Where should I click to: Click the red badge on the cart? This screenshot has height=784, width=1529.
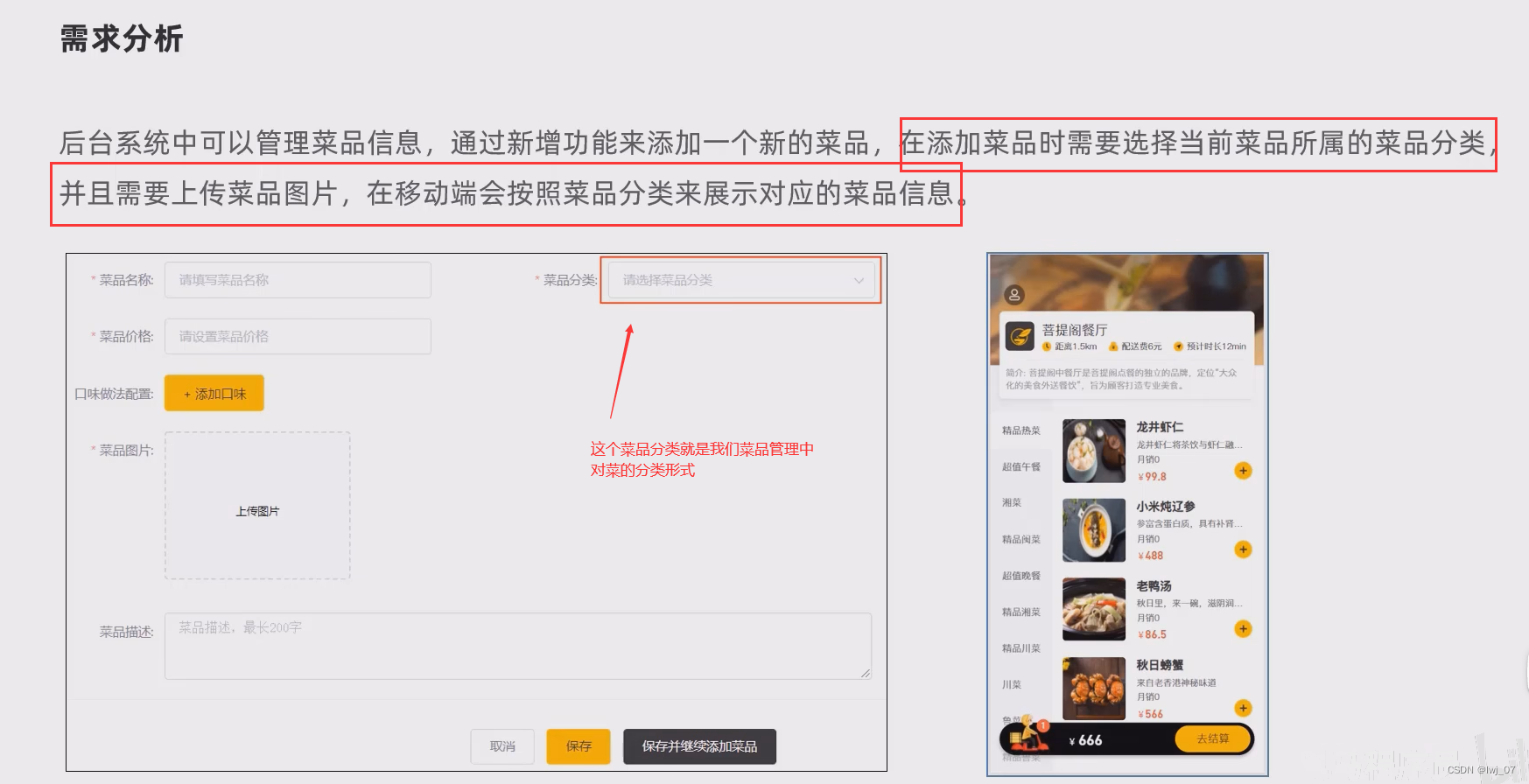point(1043,724)
